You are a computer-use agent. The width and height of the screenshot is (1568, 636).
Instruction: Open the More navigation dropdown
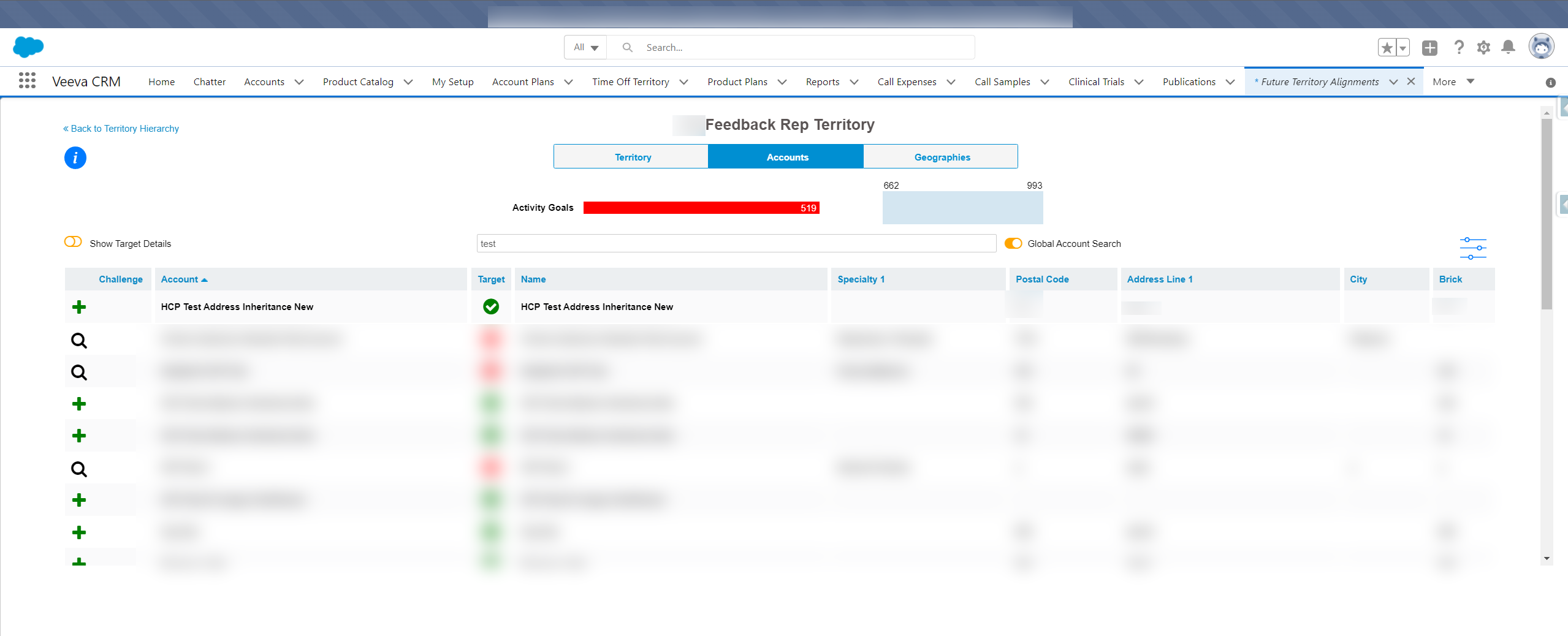pos(1453,81)
